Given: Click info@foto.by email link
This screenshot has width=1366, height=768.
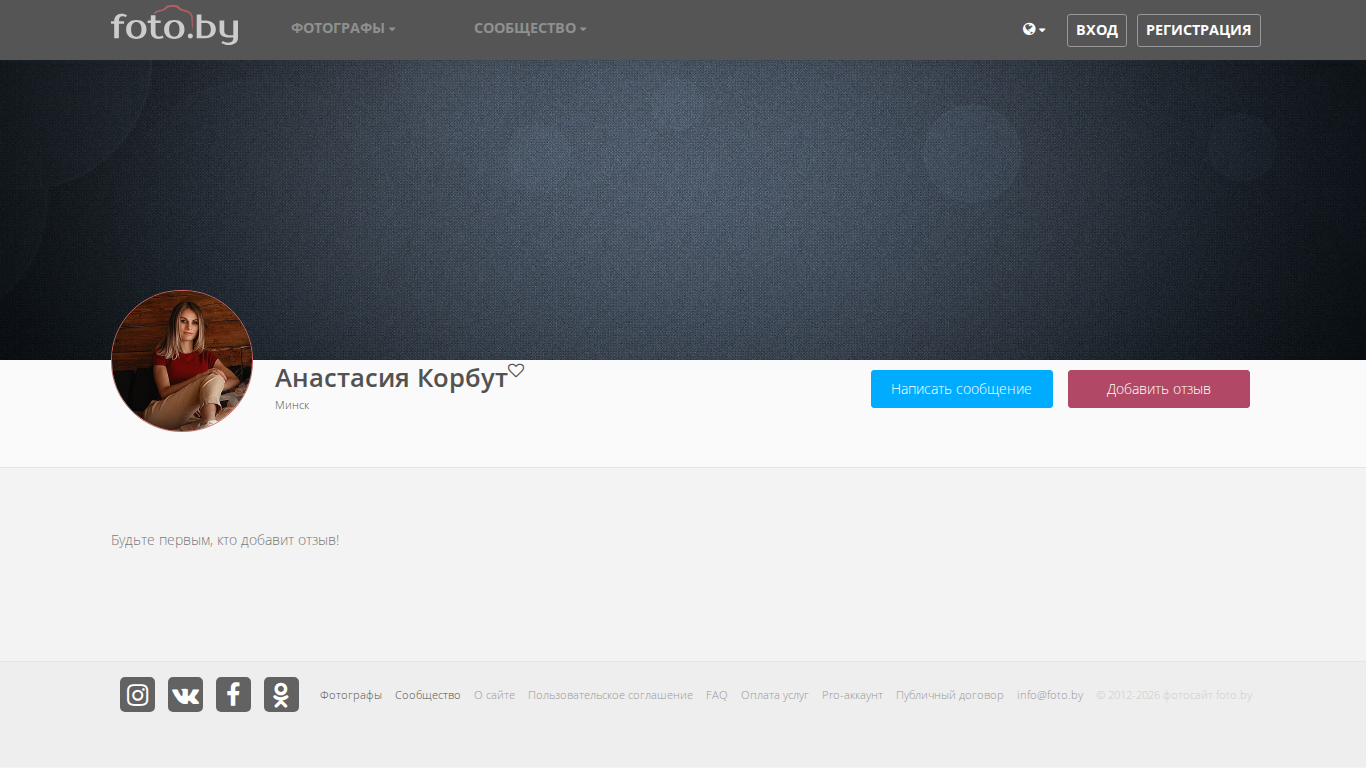Looking at the screenshot, I should [1050, 695].
